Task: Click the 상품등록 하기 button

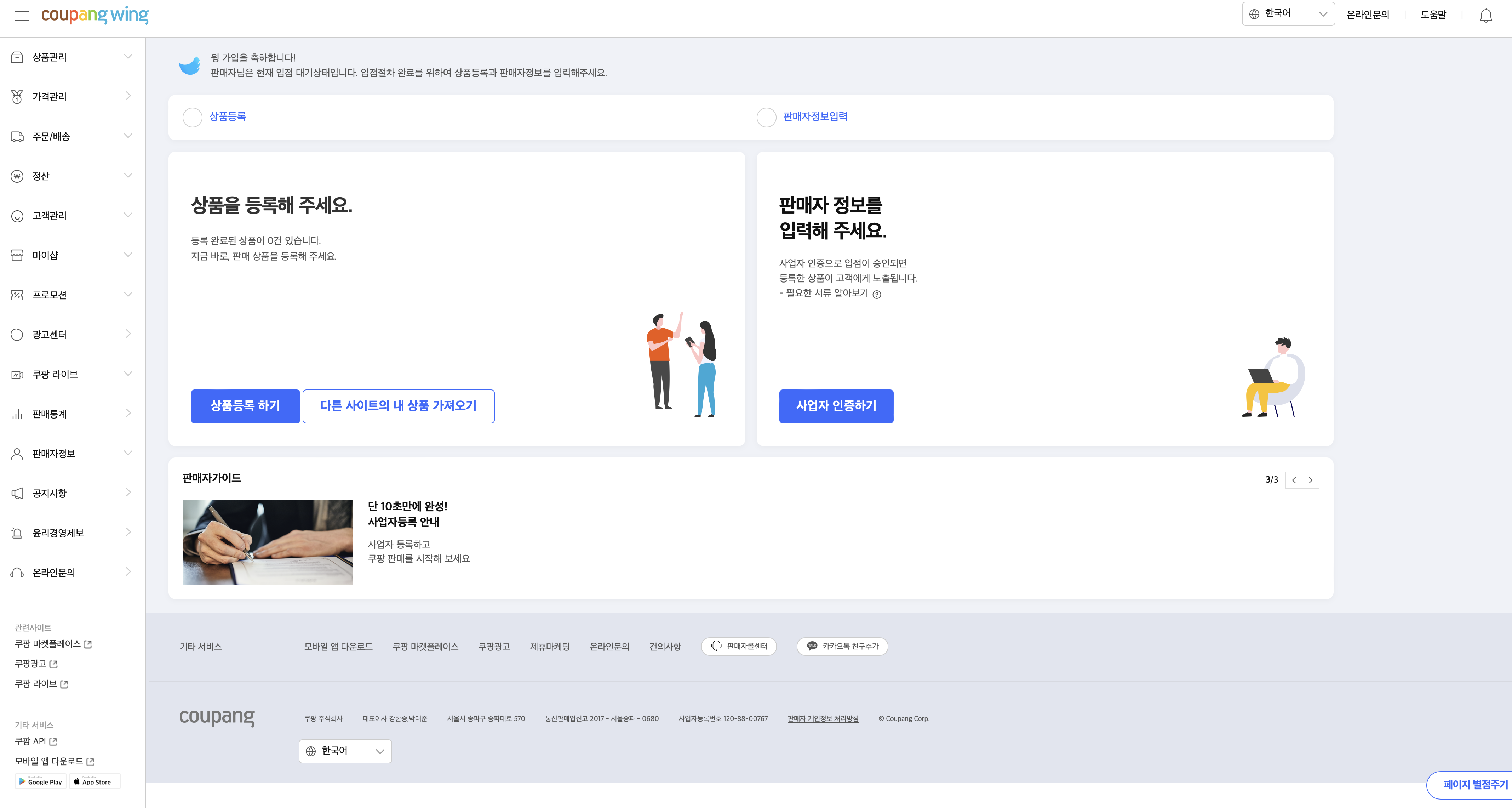Action: coord(245,406)
